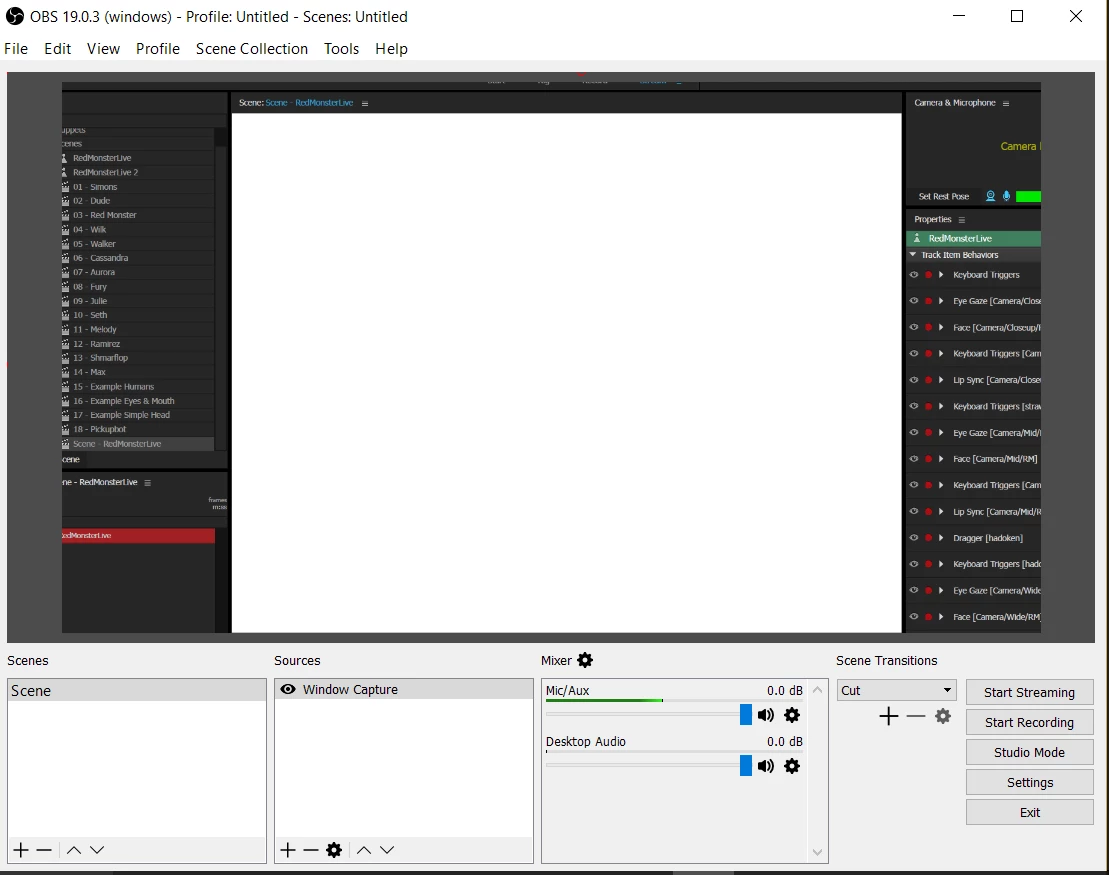Collapse the Track Item Behaviors section
1109x875 pixels.
[913, 255]
